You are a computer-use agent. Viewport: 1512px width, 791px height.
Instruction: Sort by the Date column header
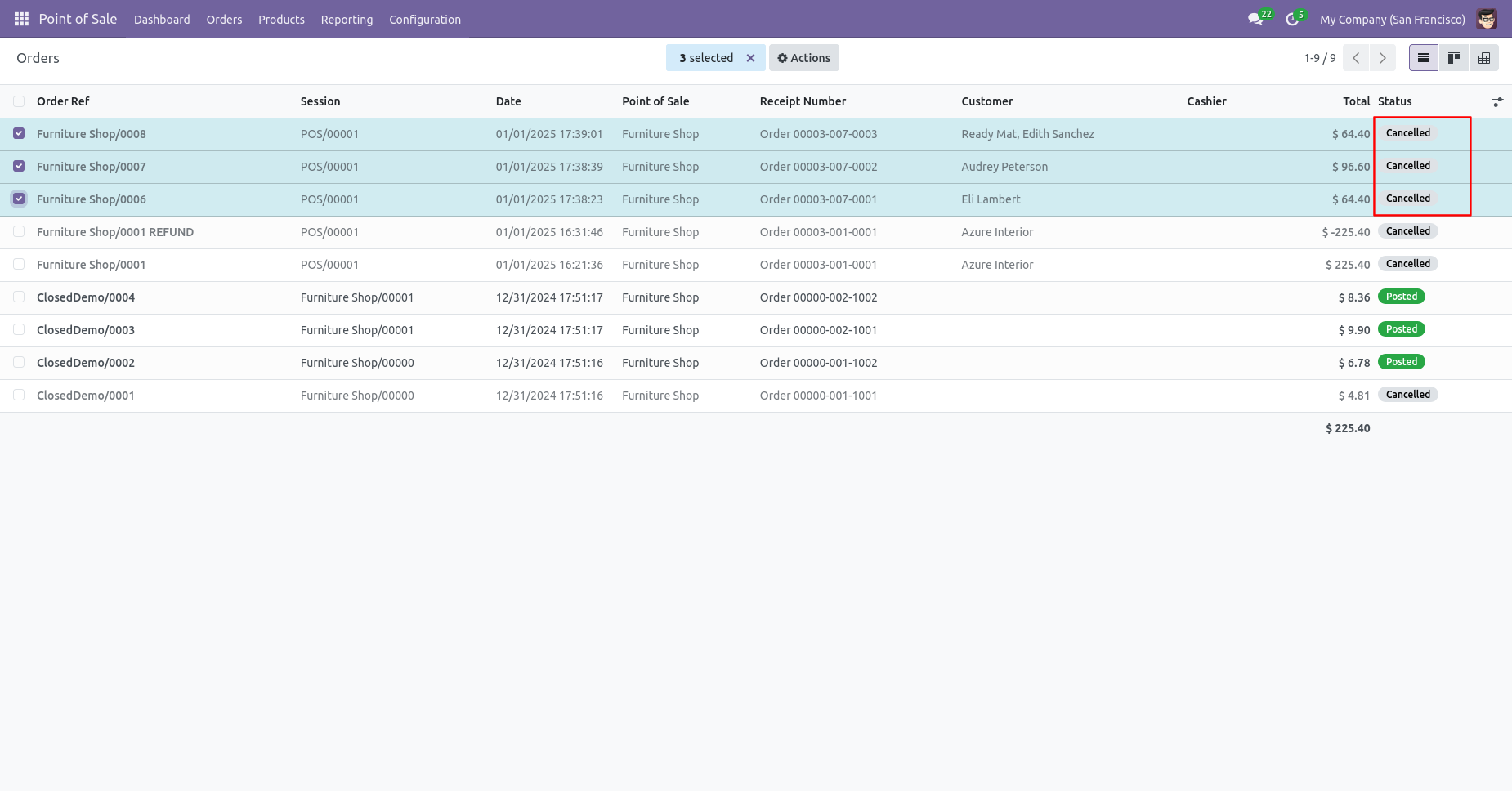tap(508, 101)
